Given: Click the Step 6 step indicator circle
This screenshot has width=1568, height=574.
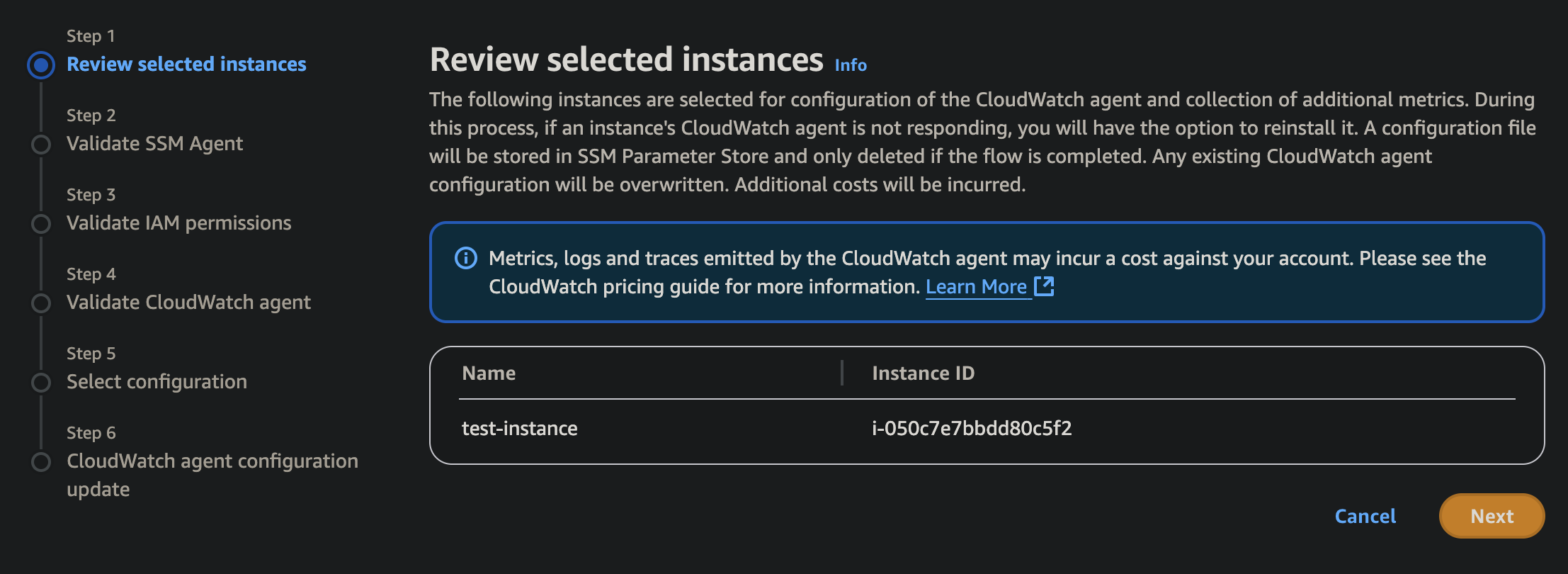Looking at the screenshot, I should 41,462.
